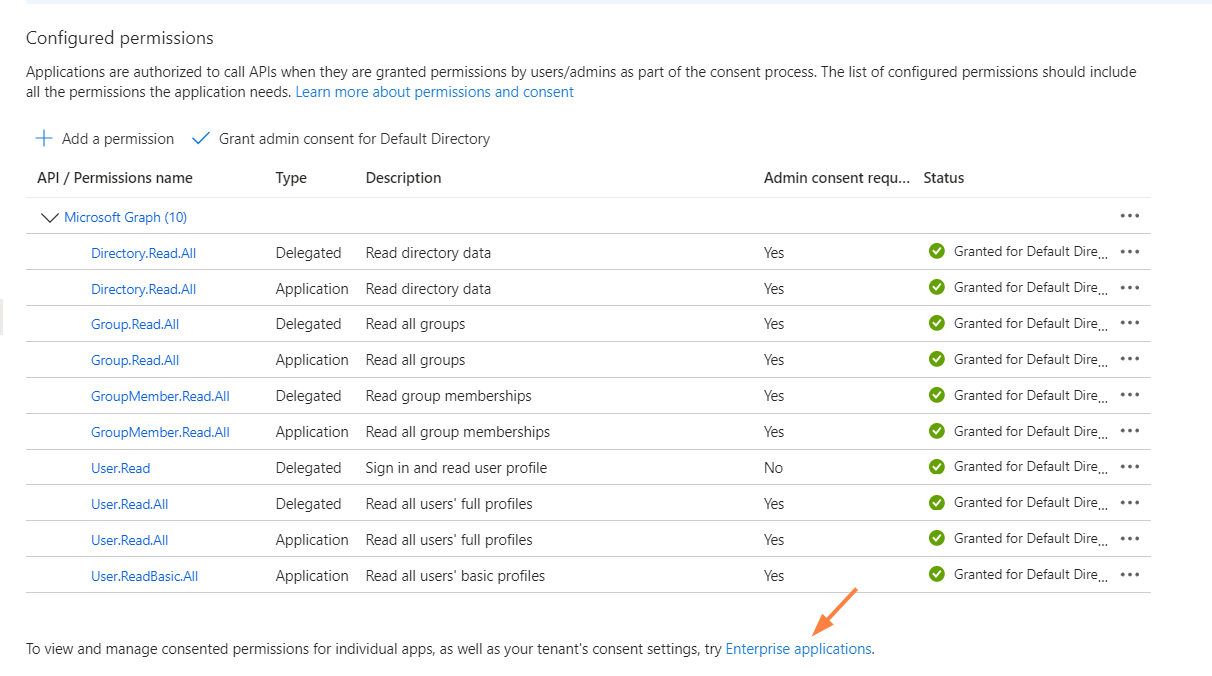Click the Status column header

(x=943, y=178)
